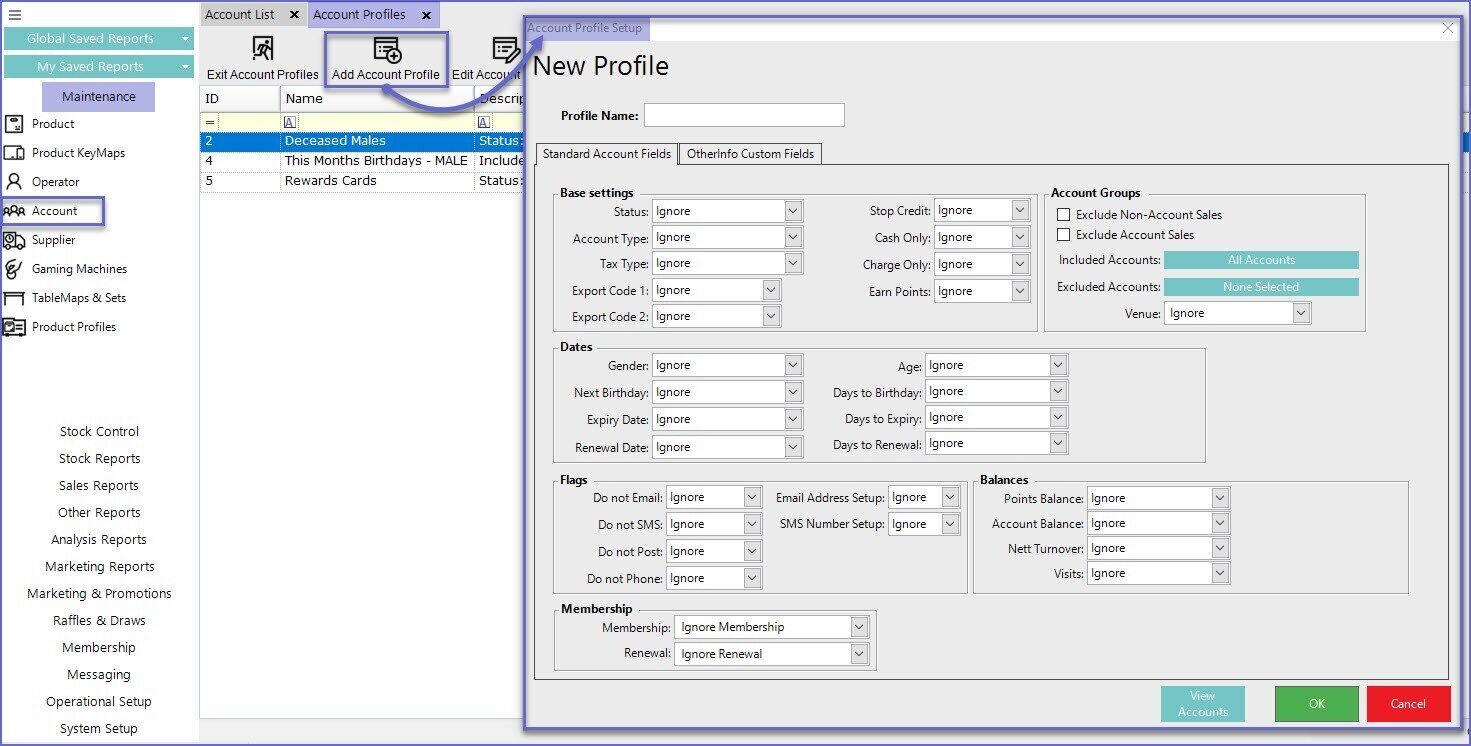Screen dimensions: 1471x746
Task: Click the Add Account Profile toolbar icon
Action: pos(386,51)
